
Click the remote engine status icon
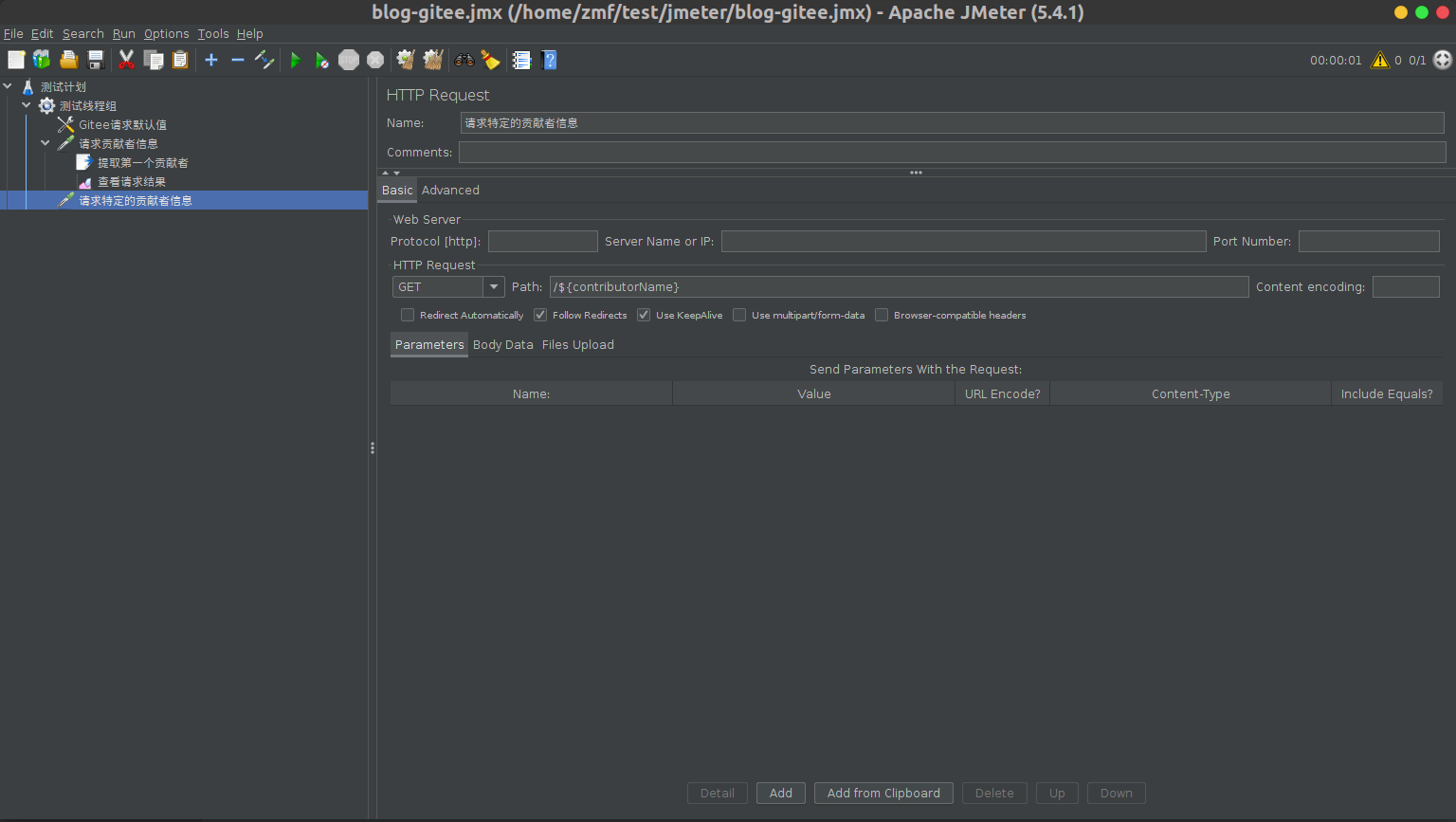(x=1443, y=60)
